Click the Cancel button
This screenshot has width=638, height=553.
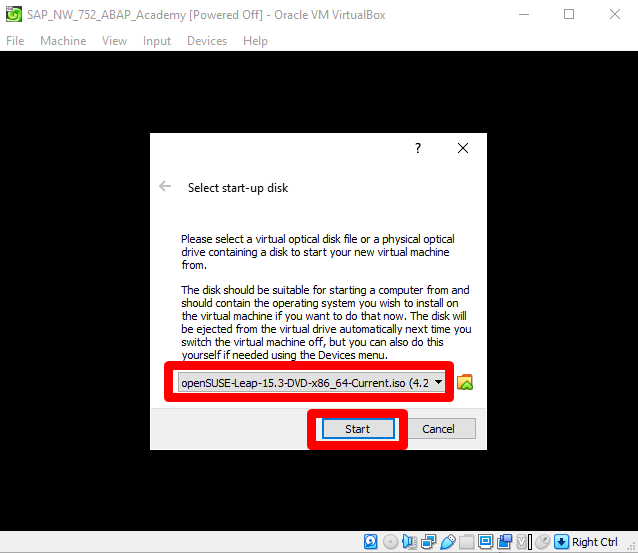coord(438,429)
